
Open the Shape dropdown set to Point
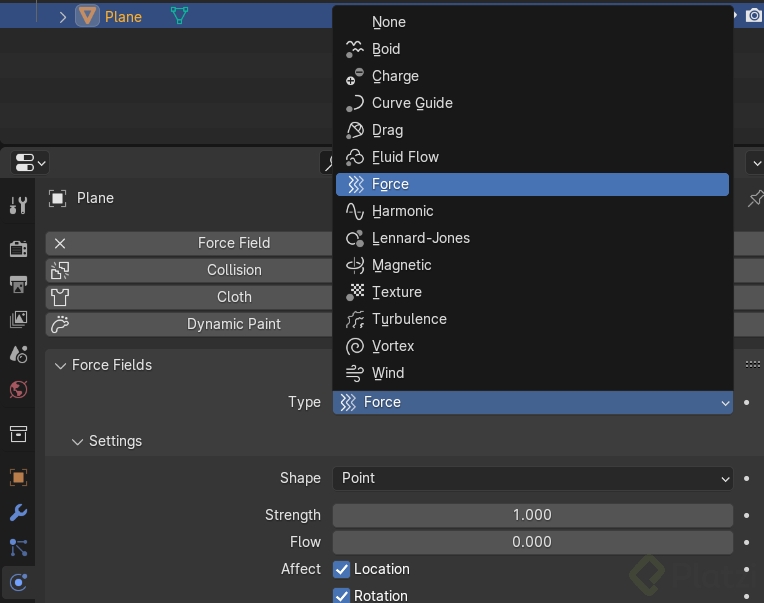click(x=532, y=478)
